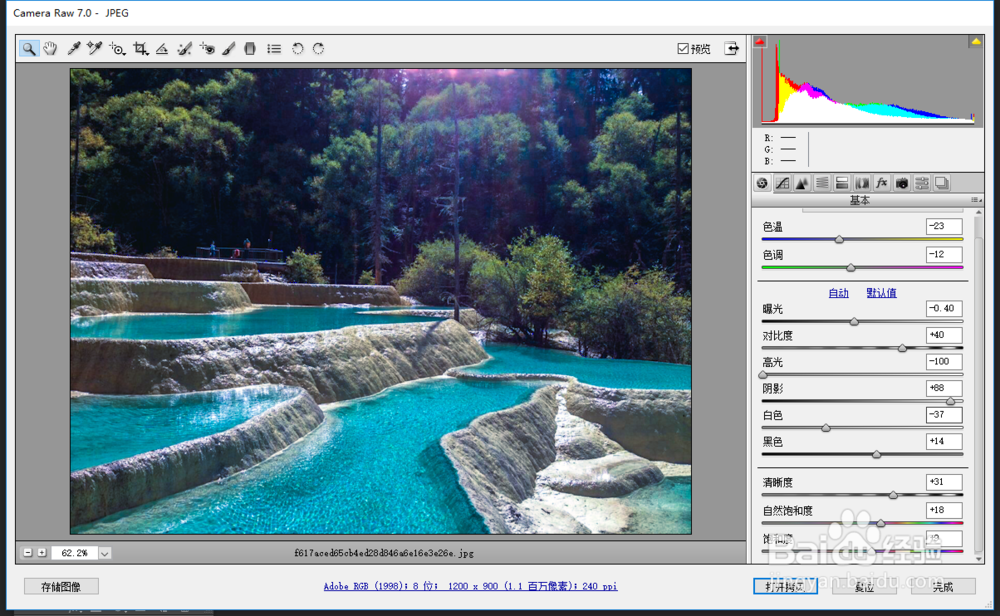Activate the Crop tool
Image resolution: width=1000 pixels, height=616 pixels.
[x=140, y=48]
